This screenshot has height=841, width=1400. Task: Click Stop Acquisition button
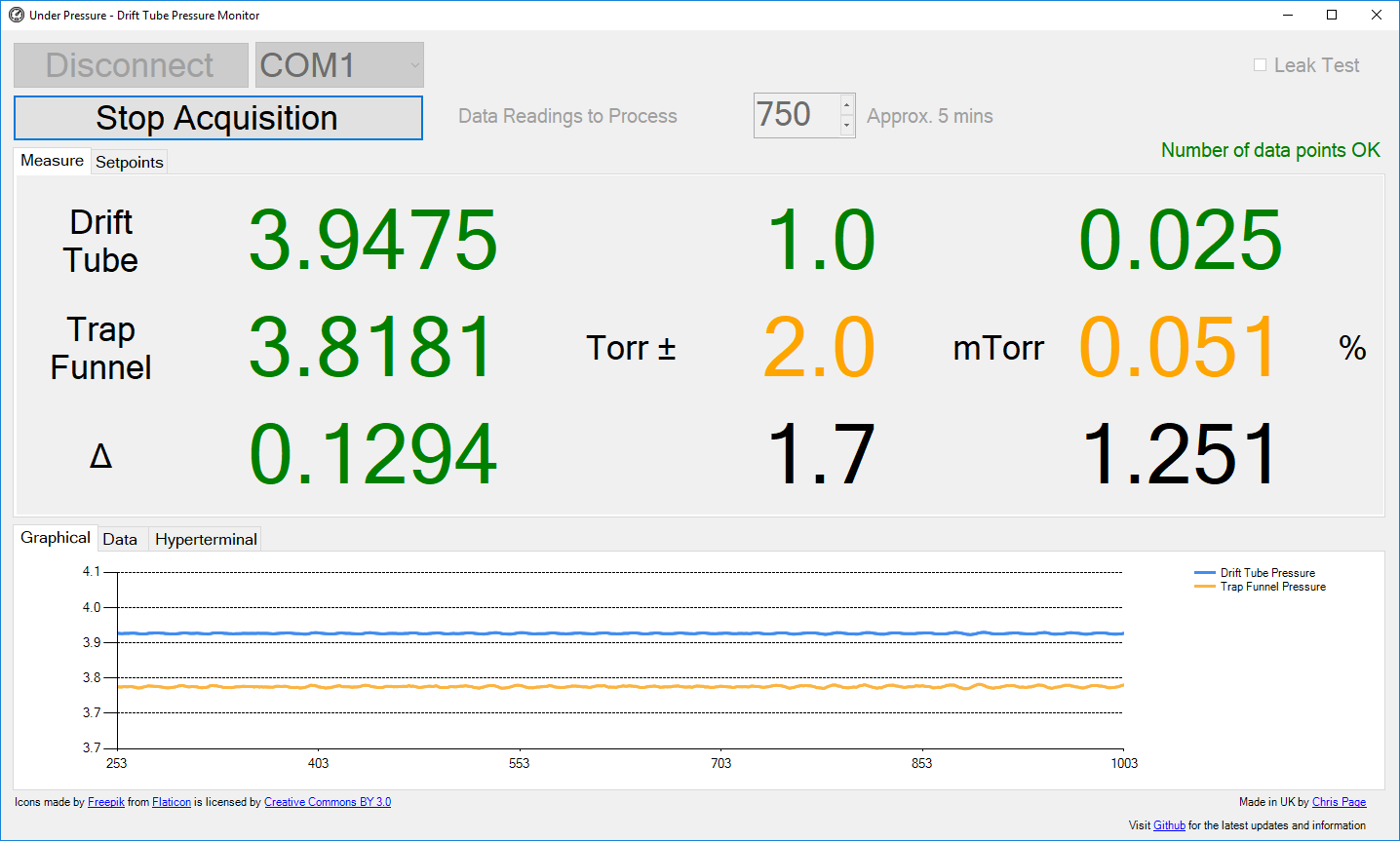218,118
